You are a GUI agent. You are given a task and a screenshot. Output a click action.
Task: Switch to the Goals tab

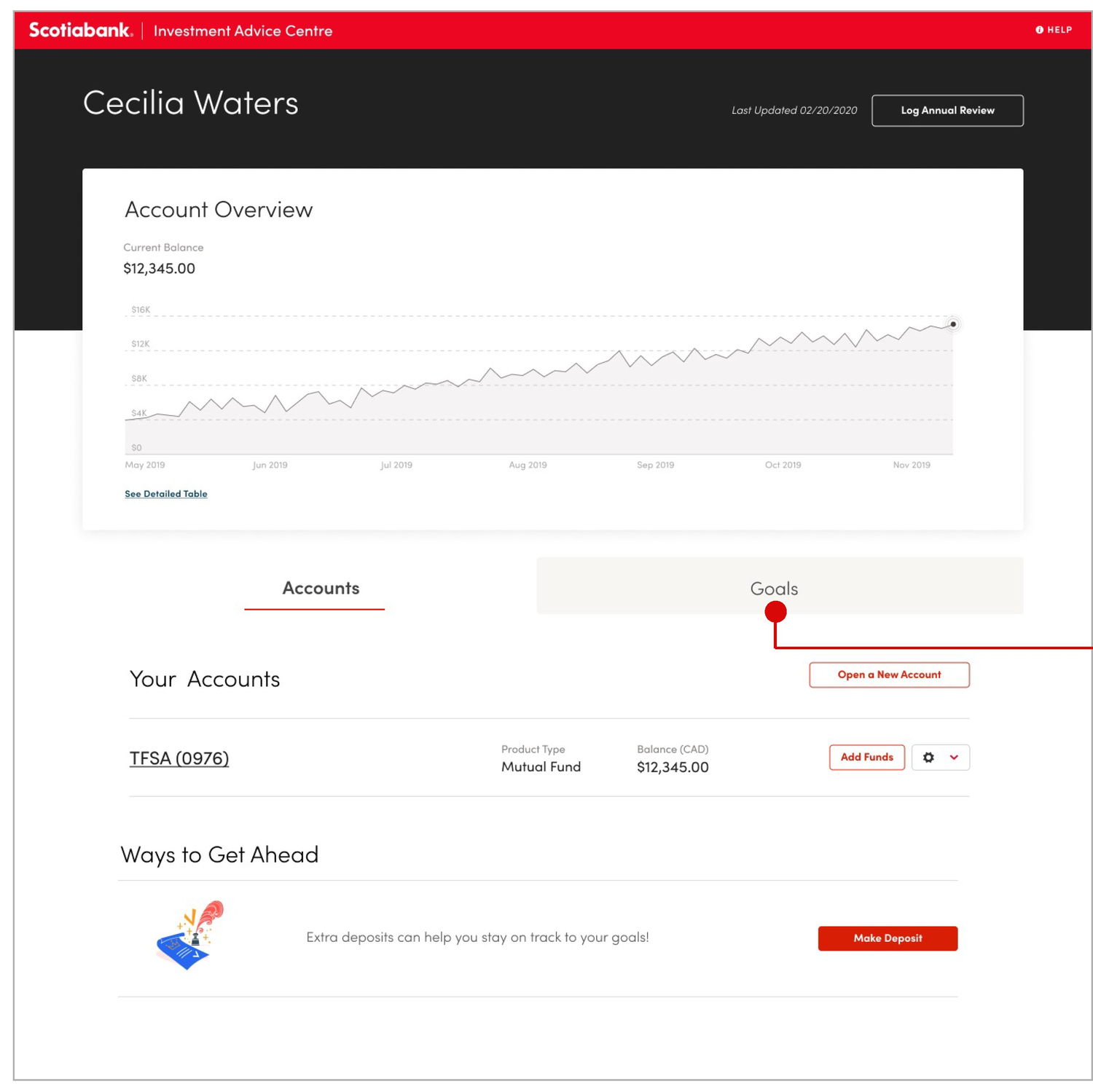(x=780, y=586)
